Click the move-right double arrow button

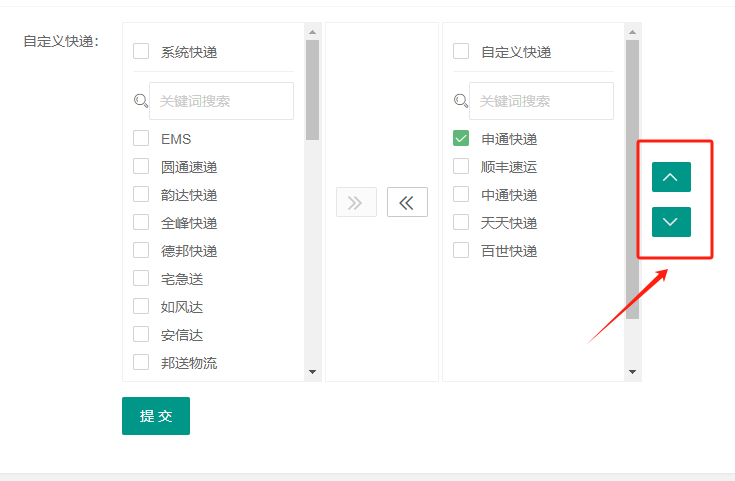tap(356, 202)
